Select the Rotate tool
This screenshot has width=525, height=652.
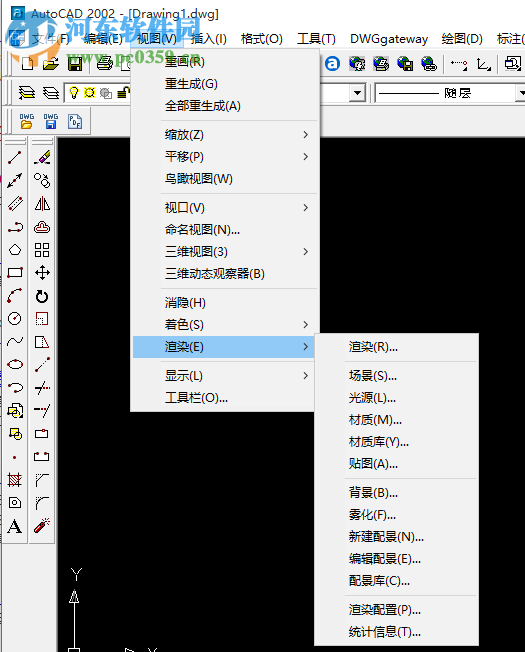(x=42, y=296)
